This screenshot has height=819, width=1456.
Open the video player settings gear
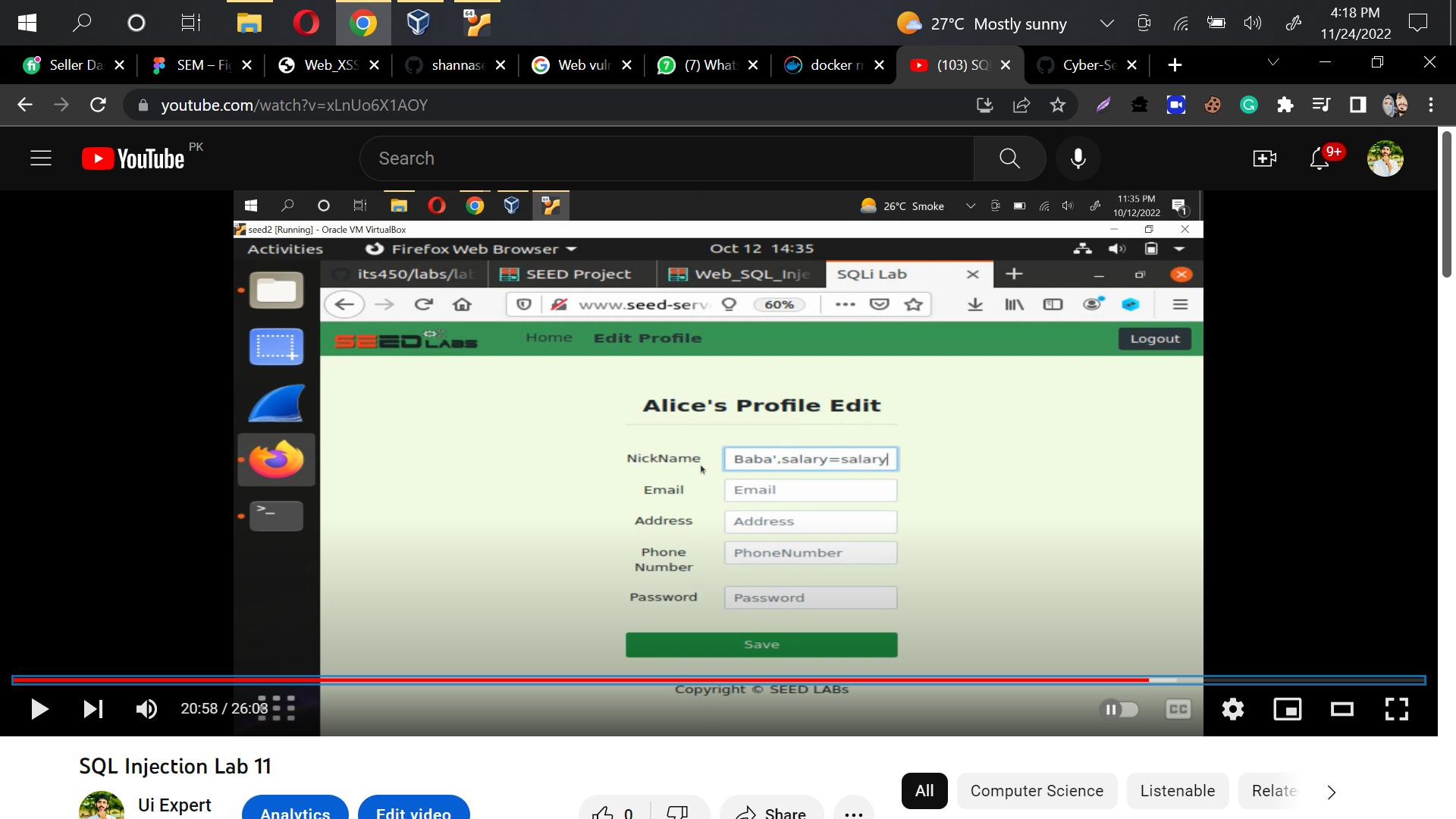1232,709
